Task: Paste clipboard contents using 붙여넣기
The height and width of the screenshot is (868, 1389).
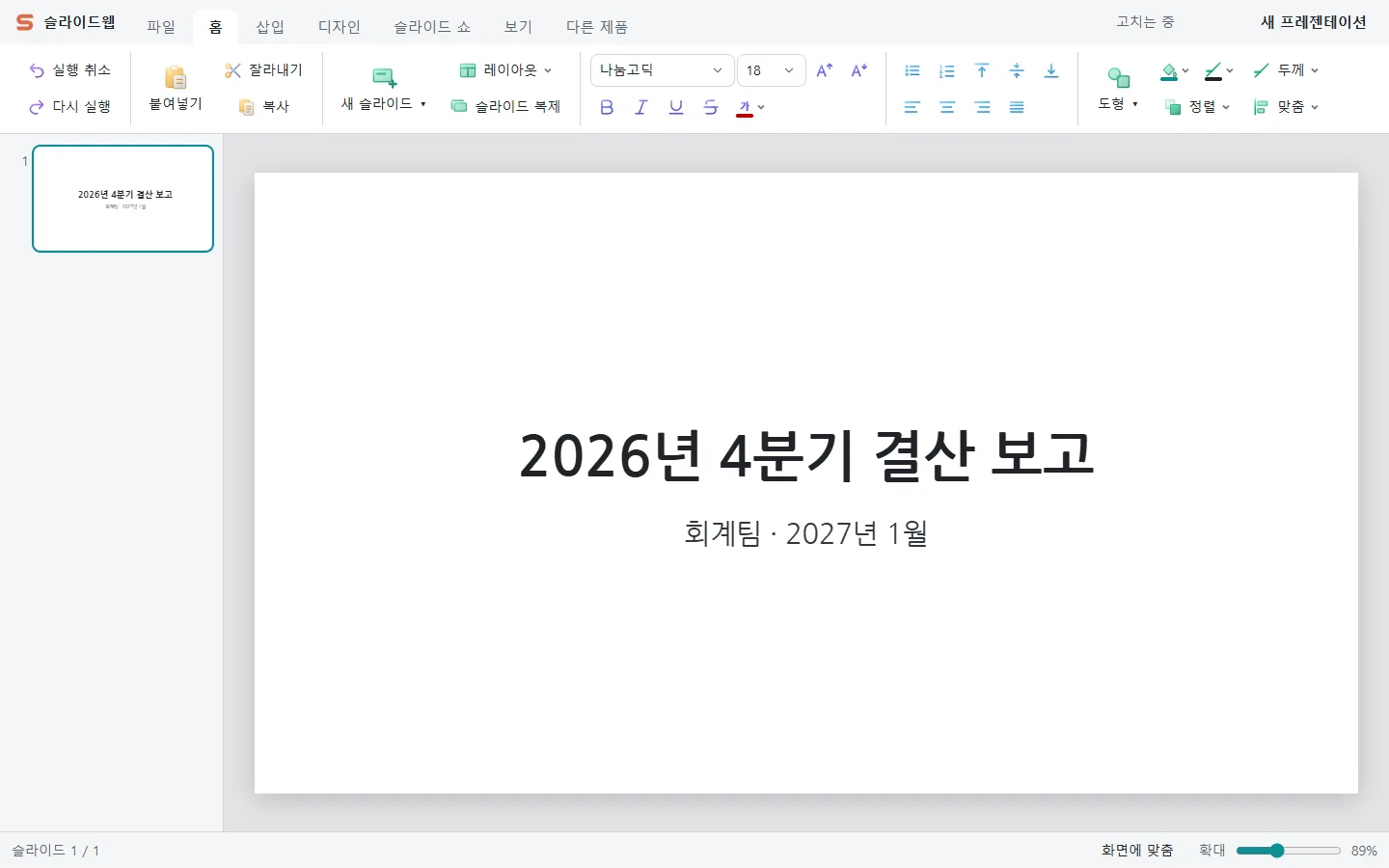Action: (x=176, y=89)
